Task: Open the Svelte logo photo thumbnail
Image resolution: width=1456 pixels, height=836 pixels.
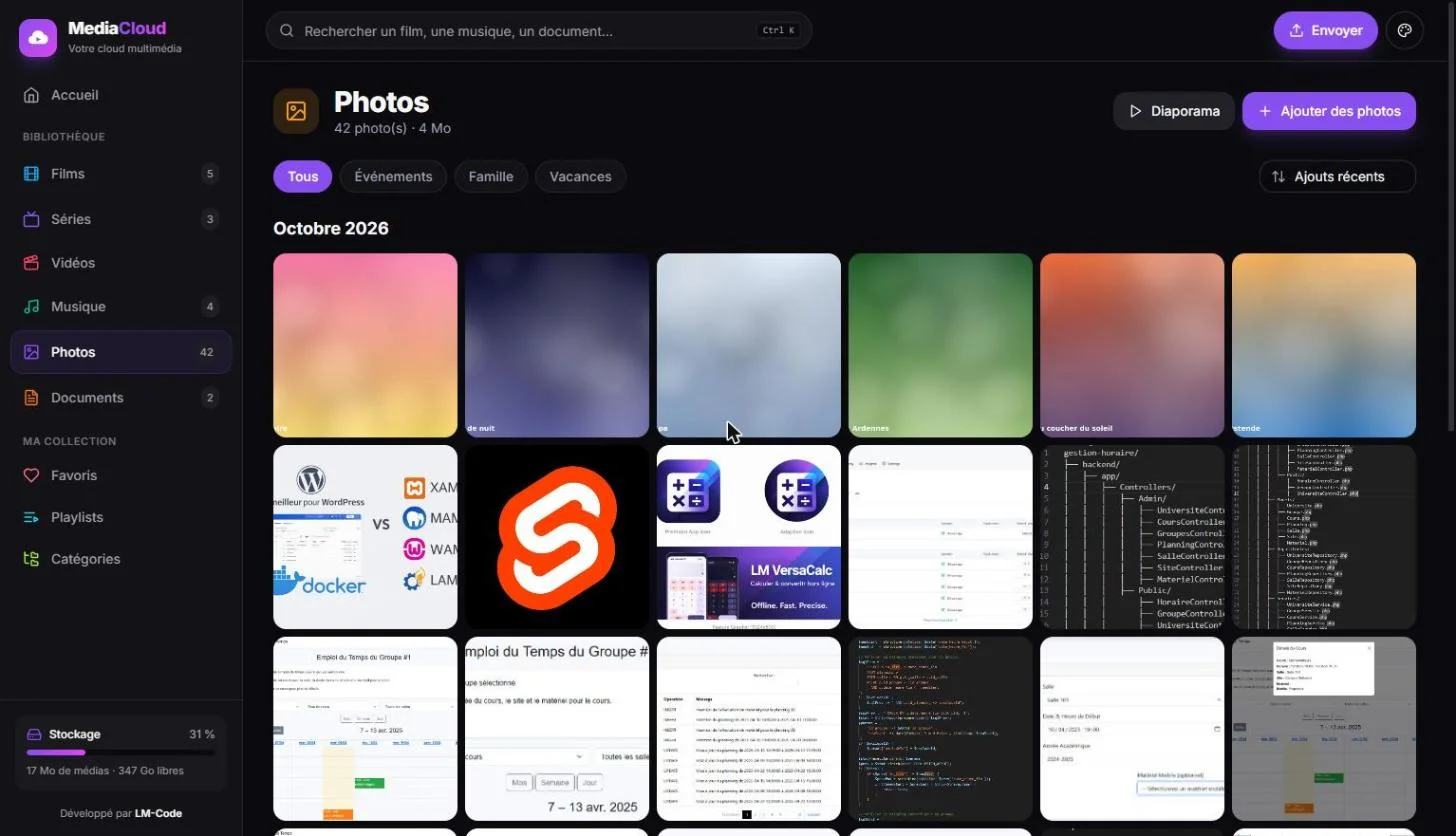Action: [557, 537]
